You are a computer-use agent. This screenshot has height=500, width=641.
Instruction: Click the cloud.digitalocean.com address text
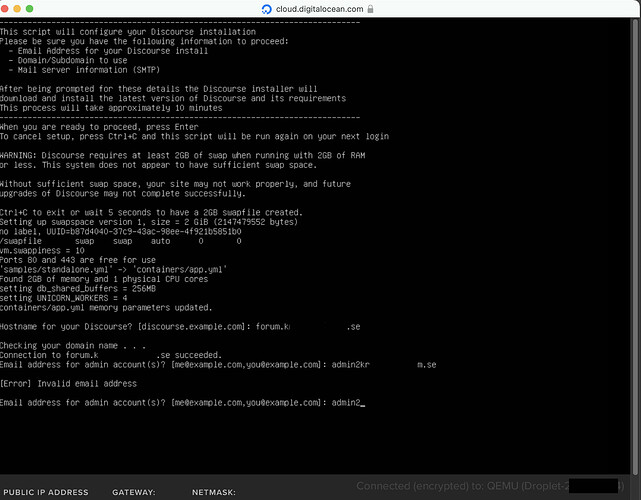[x=319, y=9]
